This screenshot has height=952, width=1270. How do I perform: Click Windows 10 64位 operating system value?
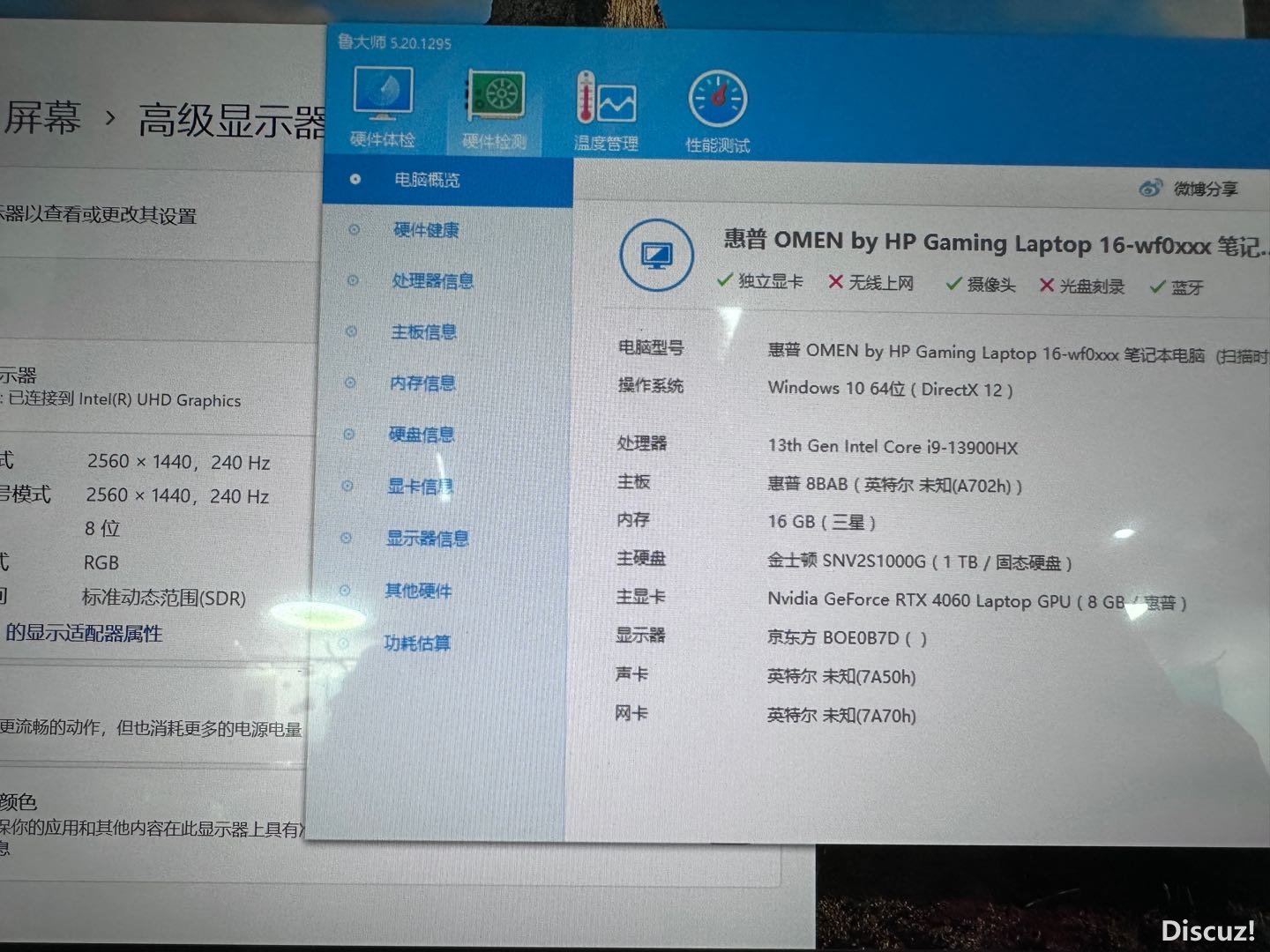coord(890,389)
